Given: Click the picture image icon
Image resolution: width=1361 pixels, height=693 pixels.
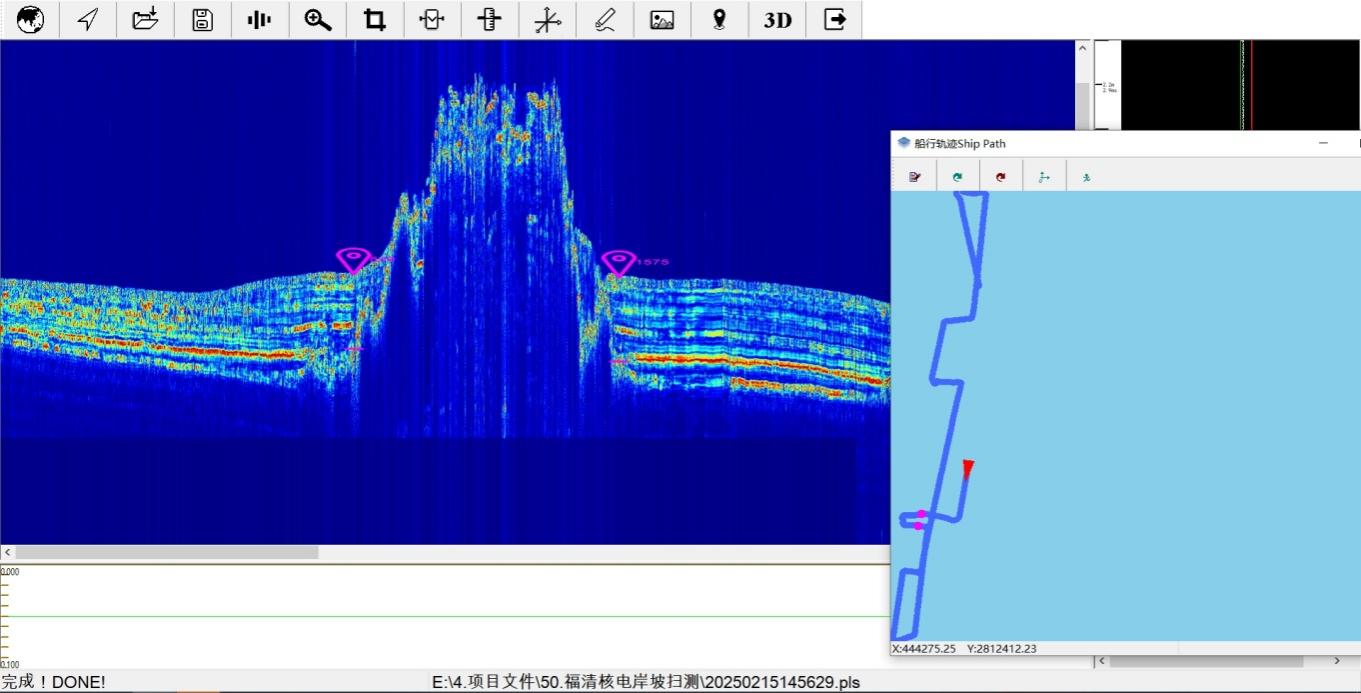Looking at the screenshot, I should click(x=662, y=19).
